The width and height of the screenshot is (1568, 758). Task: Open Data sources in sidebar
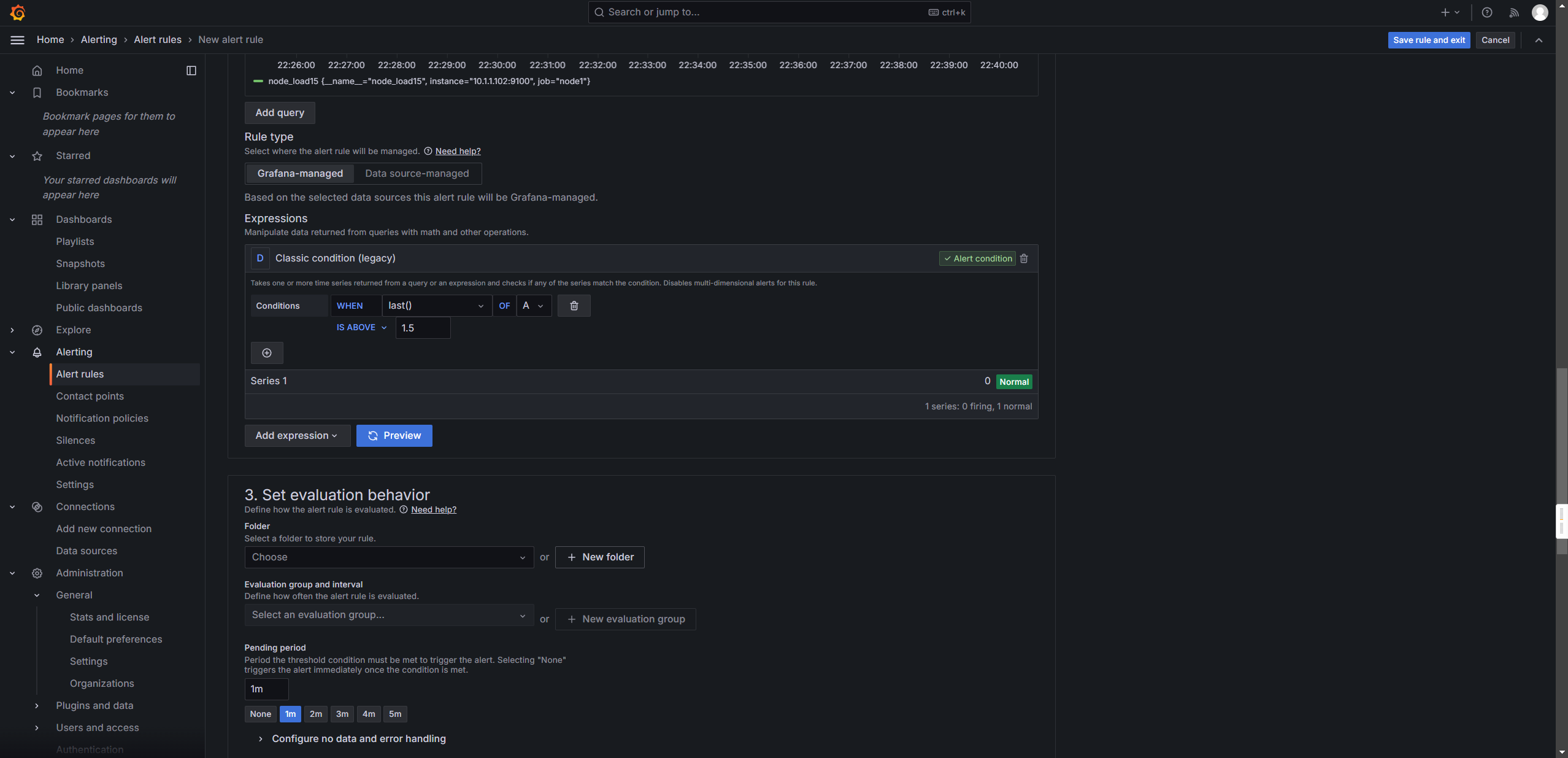coord(86,551)
